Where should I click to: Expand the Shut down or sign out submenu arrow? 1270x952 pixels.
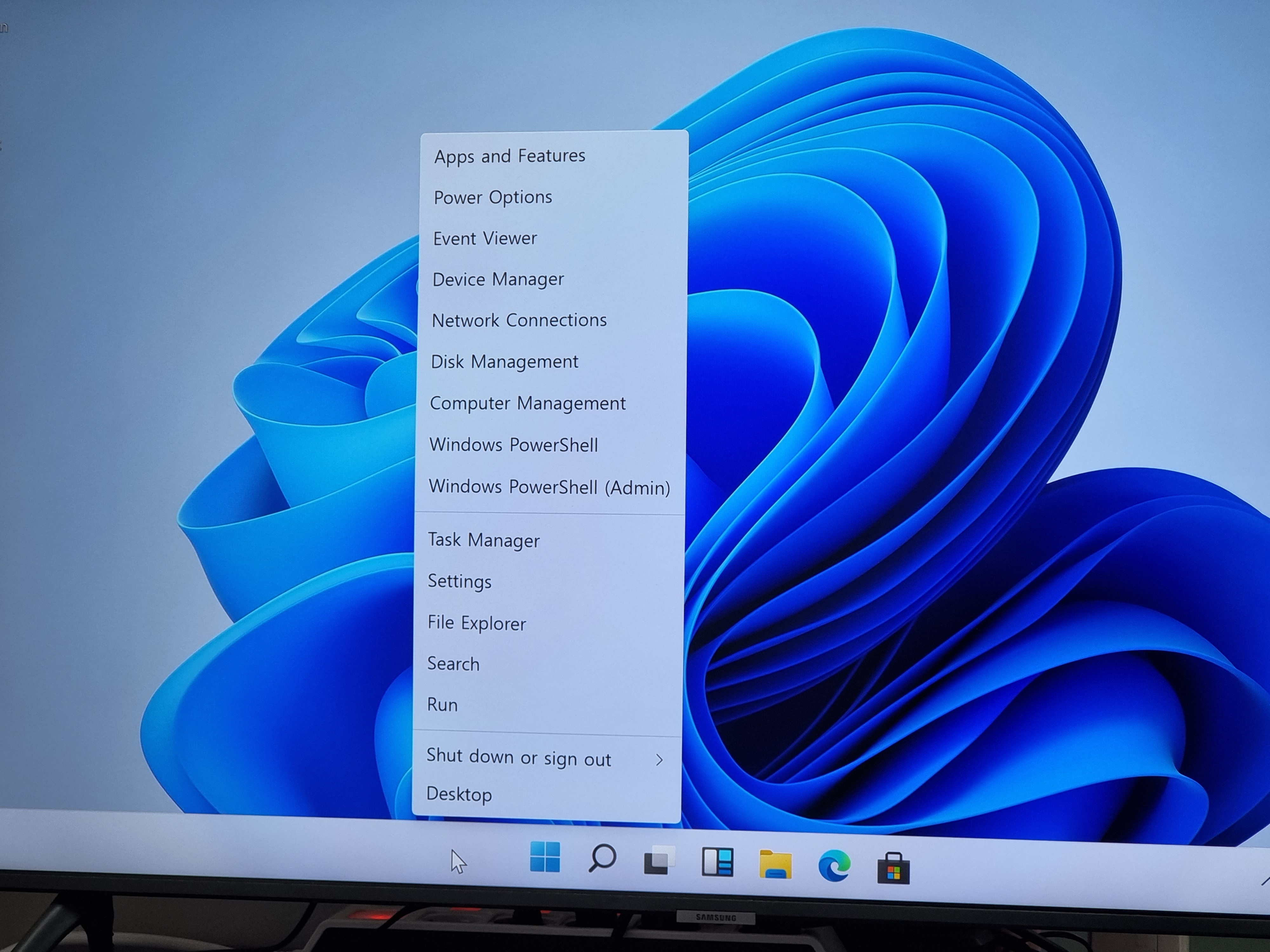click(659, 760)
